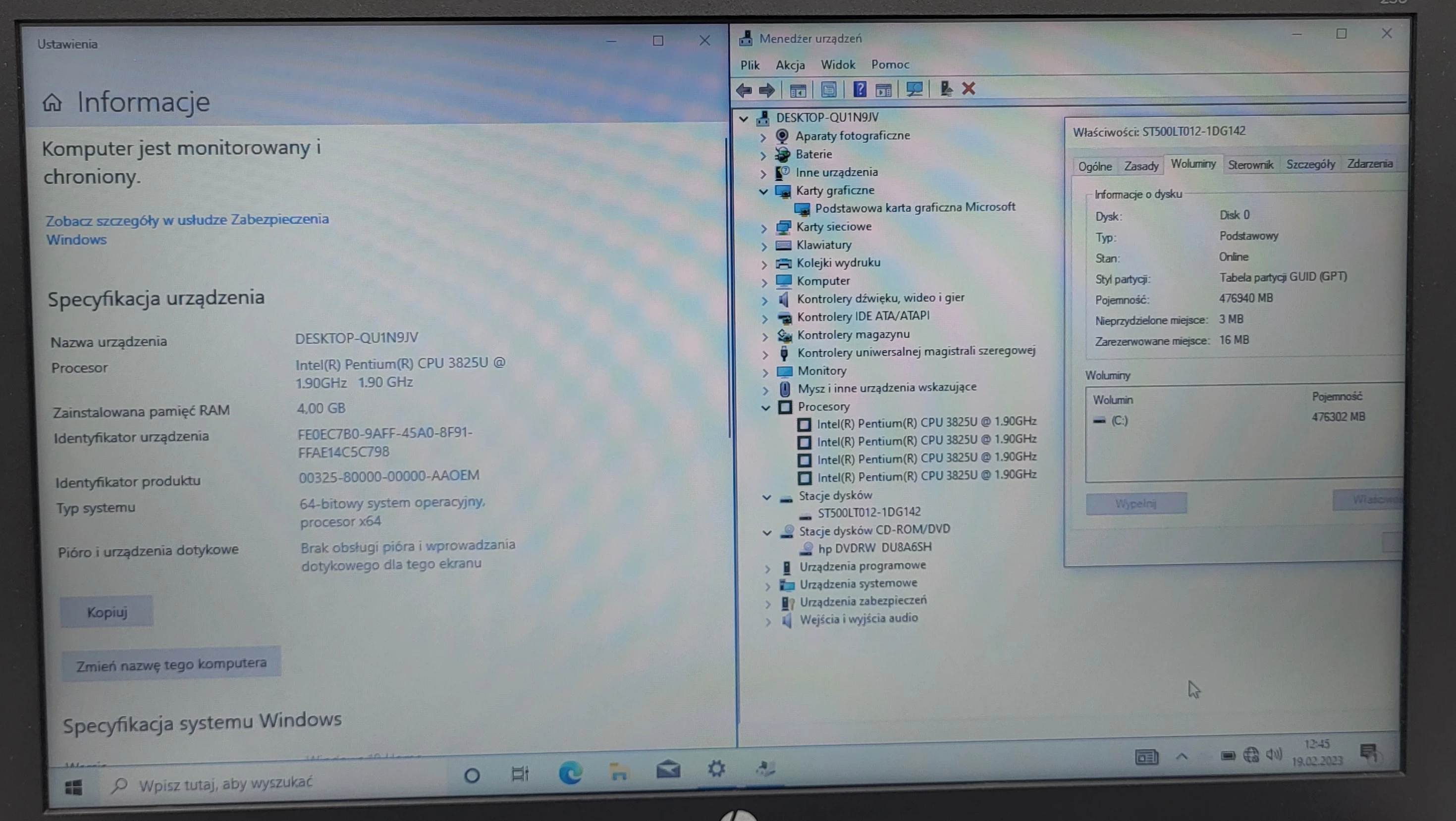
Task: Click the Scan for hardware changes monitor icon
Action: pos(914,89)
